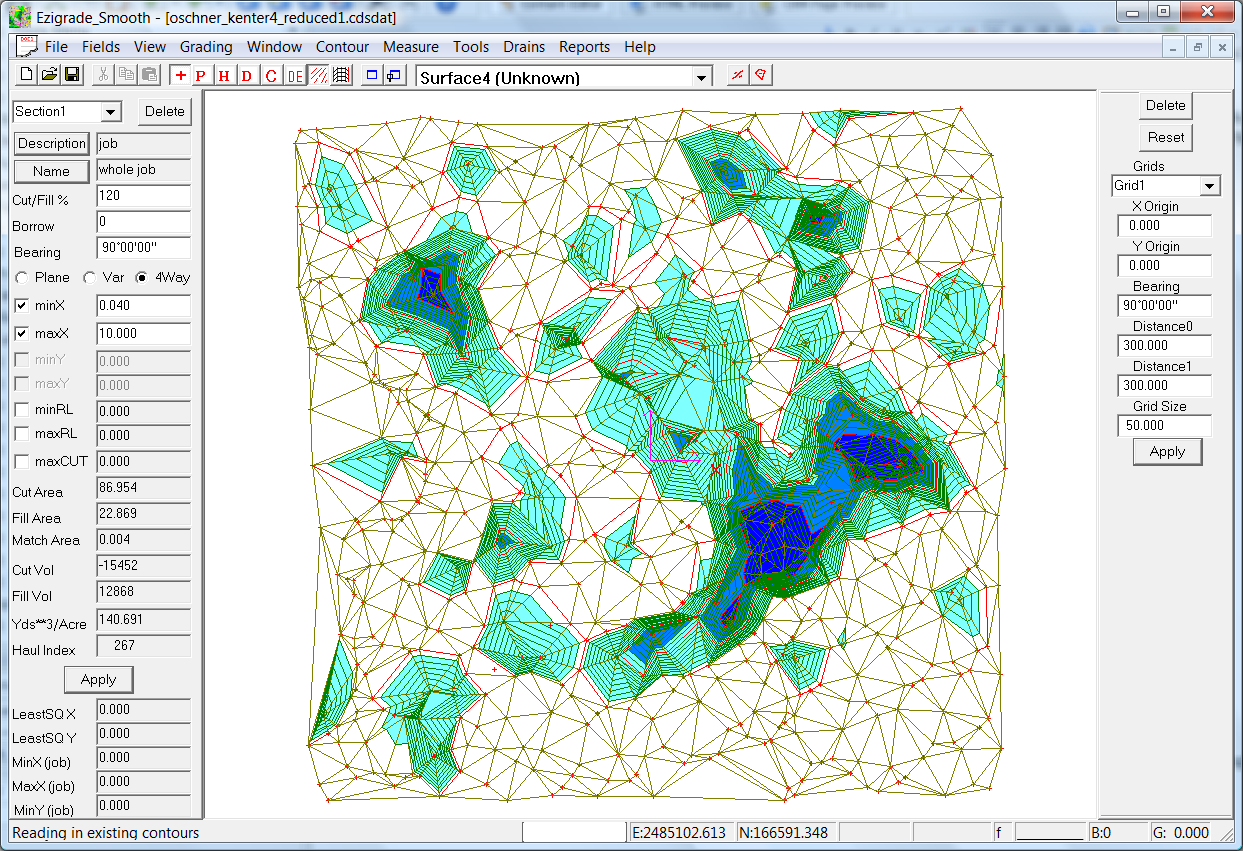Screen dimensions: 1243x851
Task: Open the Grading menu
Action: [x=206, y=47]
